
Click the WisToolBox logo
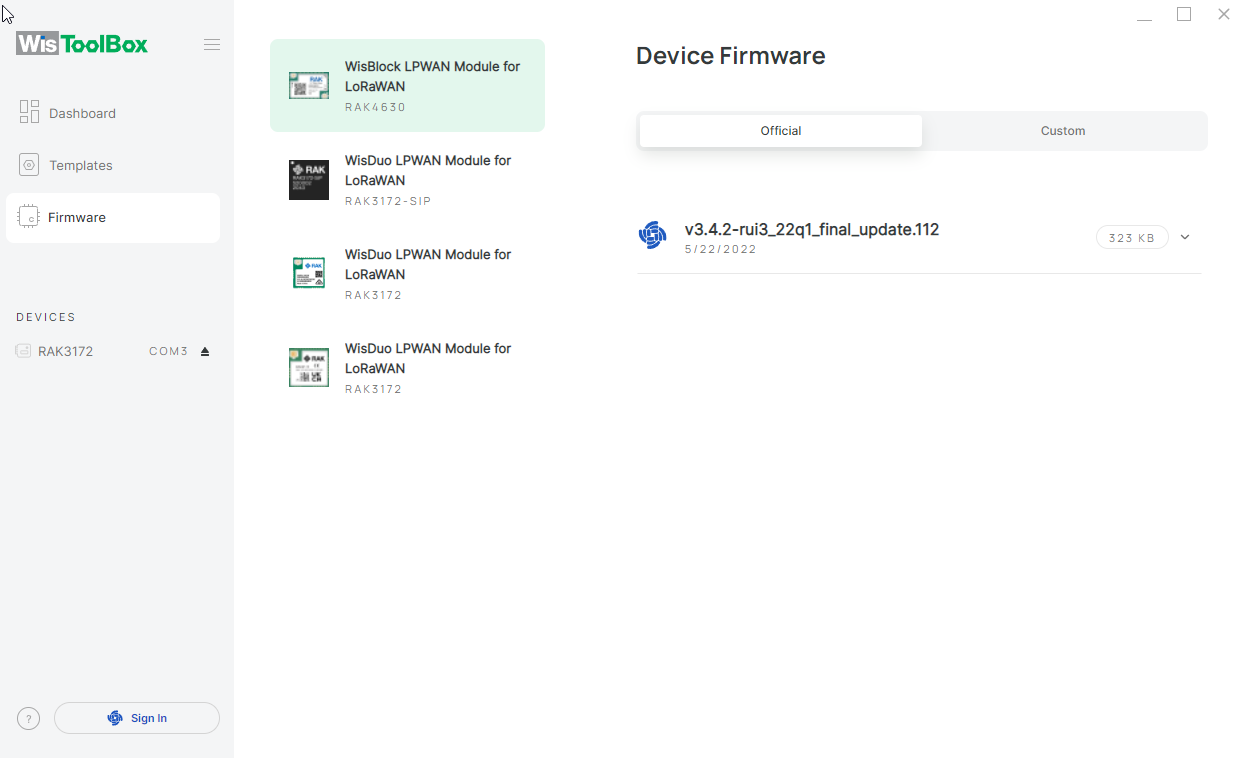point(82,44)
